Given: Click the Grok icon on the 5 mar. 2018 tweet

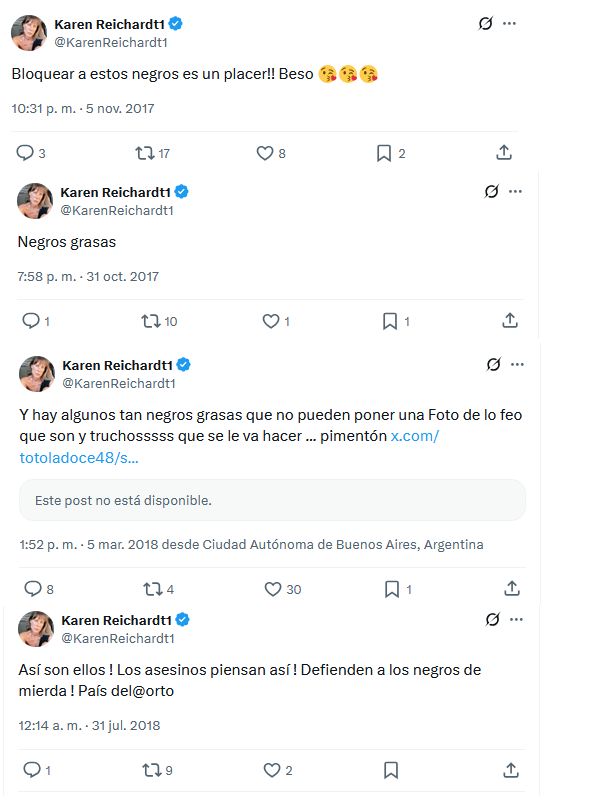Looking at the screenshot, I should point(492,364).
